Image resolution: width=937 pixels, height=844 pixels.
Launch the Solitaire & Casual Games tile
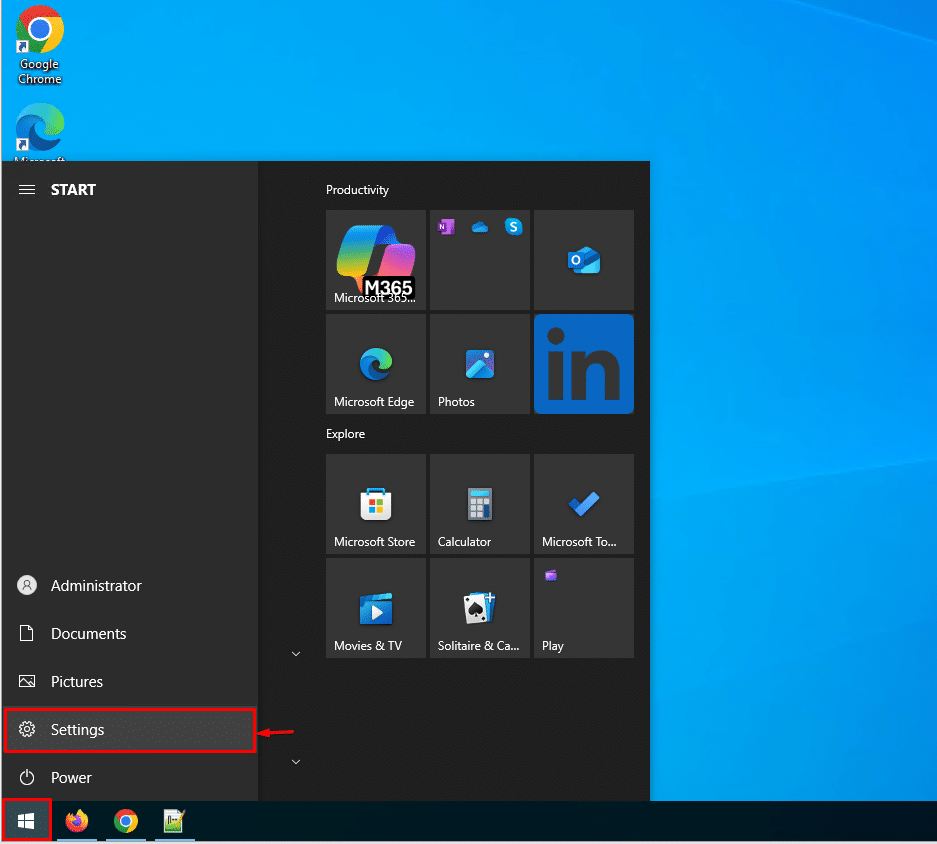480,608
